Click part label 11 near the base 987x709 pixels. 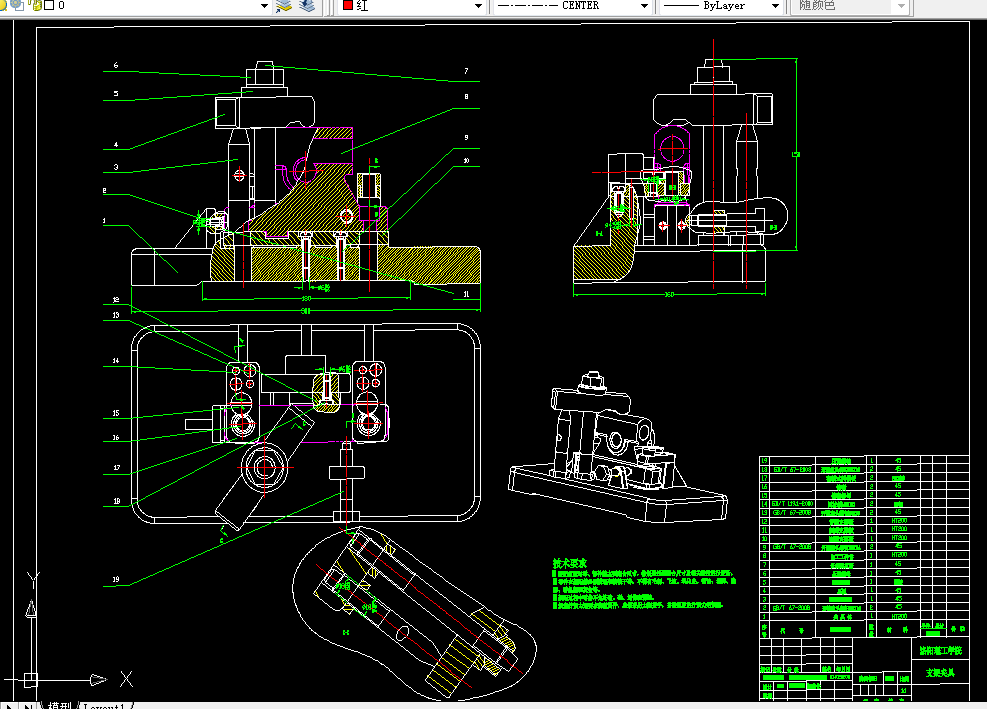click(466, 294)
